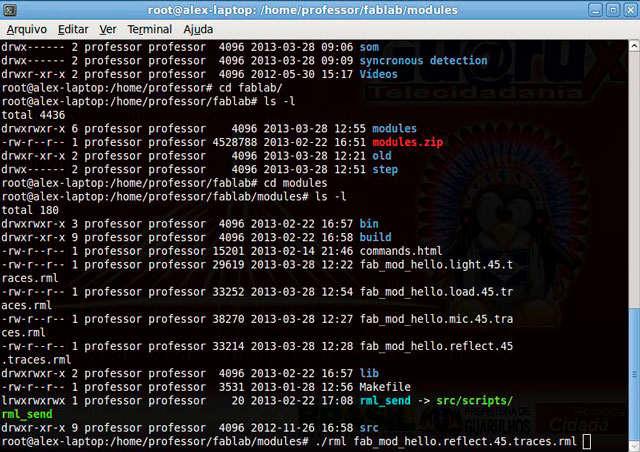The image size is (640, 452).
Task: Click the green 'src/scripts/' link target
Action: tap(475, 401)
